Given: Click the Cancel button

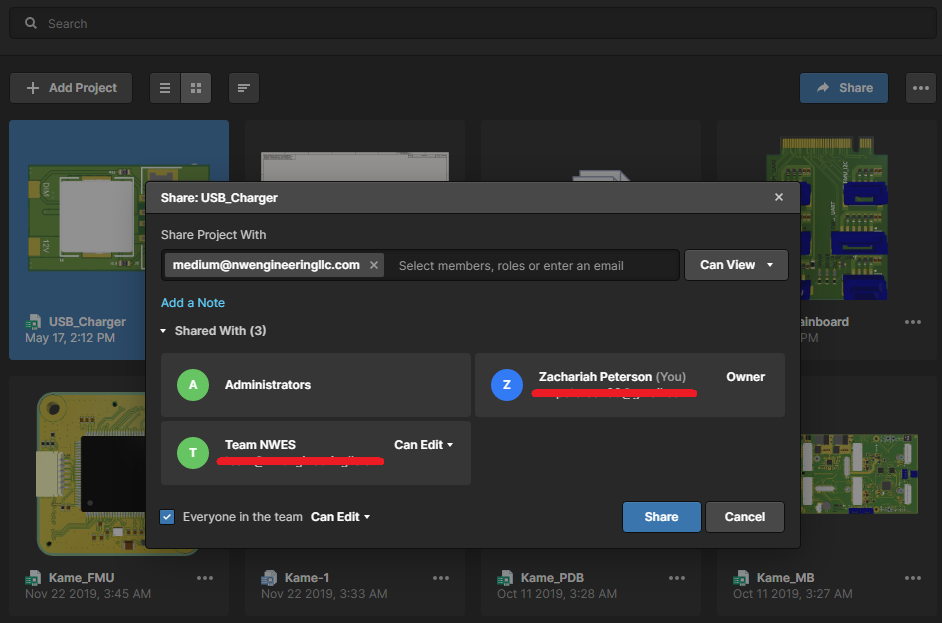Looking at the screenshot, I should [744, 517].
